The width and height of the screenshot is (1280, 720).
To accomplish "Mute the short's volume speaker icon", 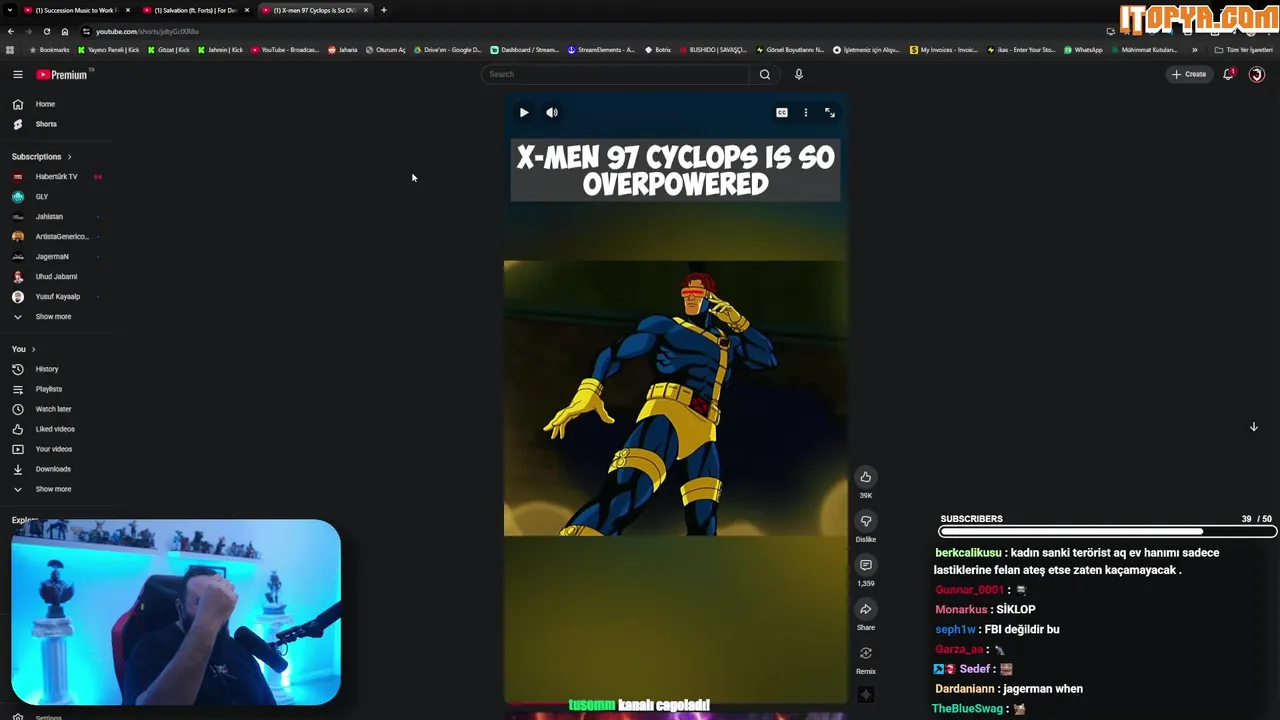I will tap(552, 112).
